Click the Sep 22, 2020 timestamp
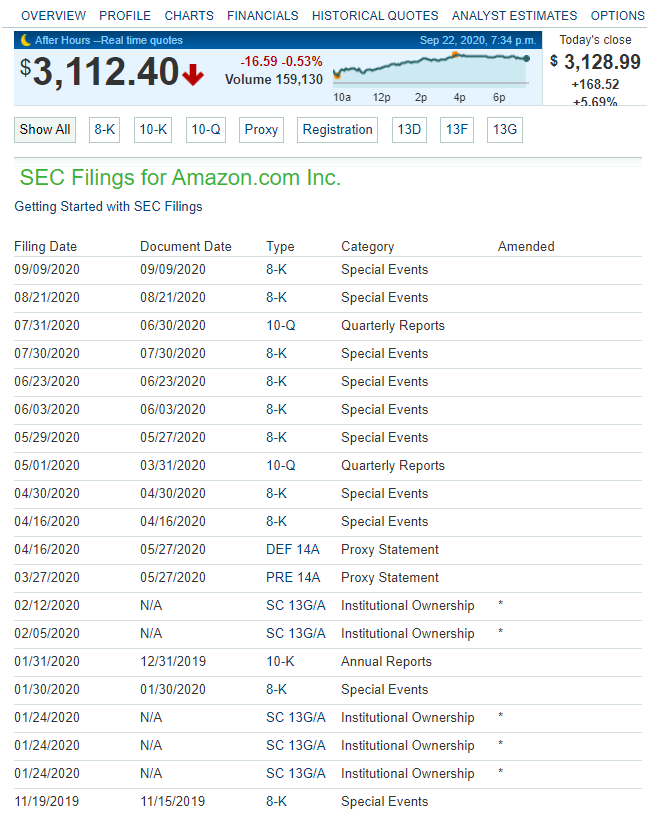 coord(478,40)
